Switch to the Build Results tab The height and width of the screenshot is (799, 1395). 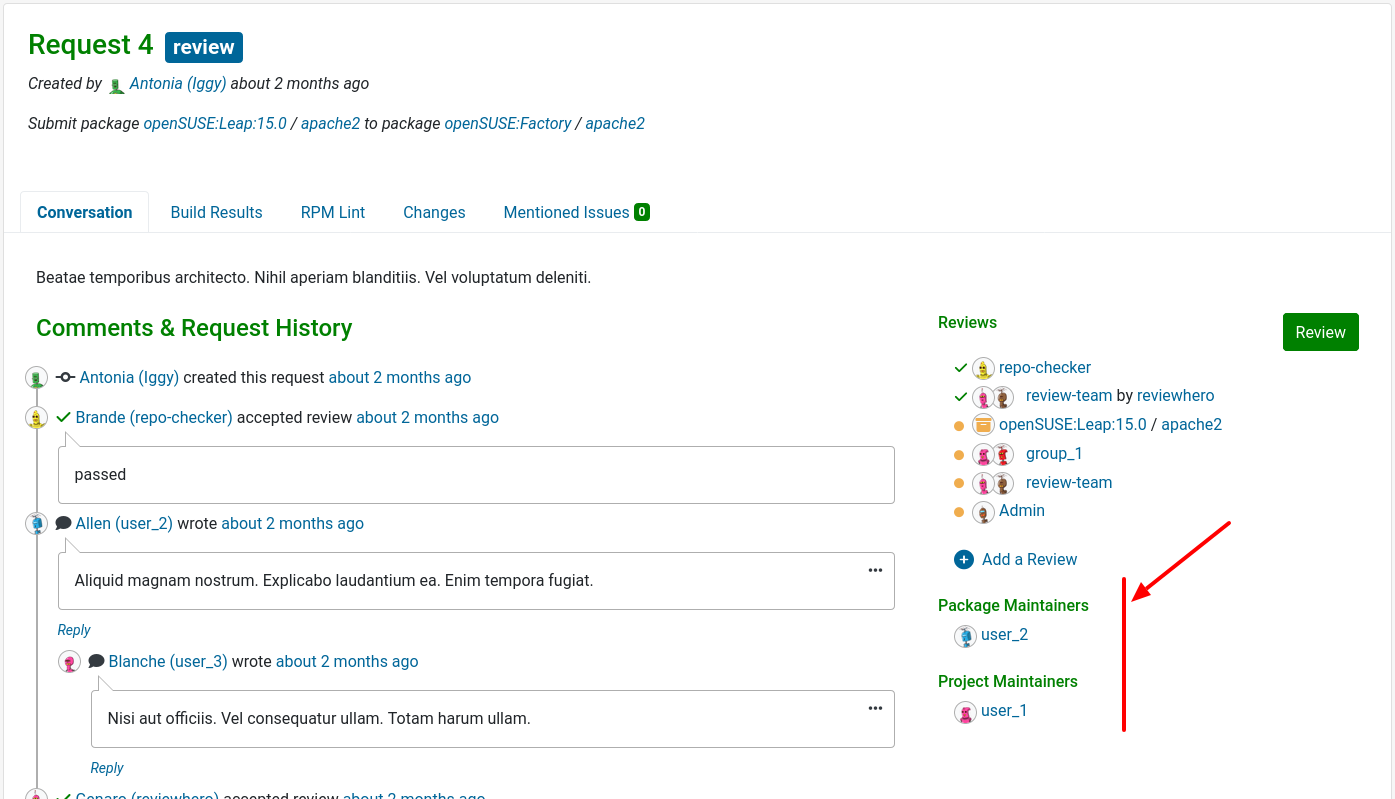coord(216,212)
